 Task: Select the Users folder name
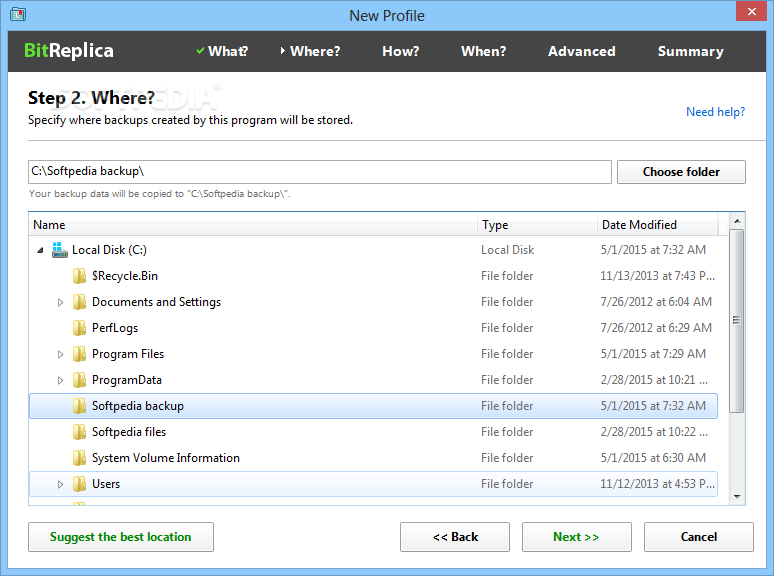coord(106,484)
